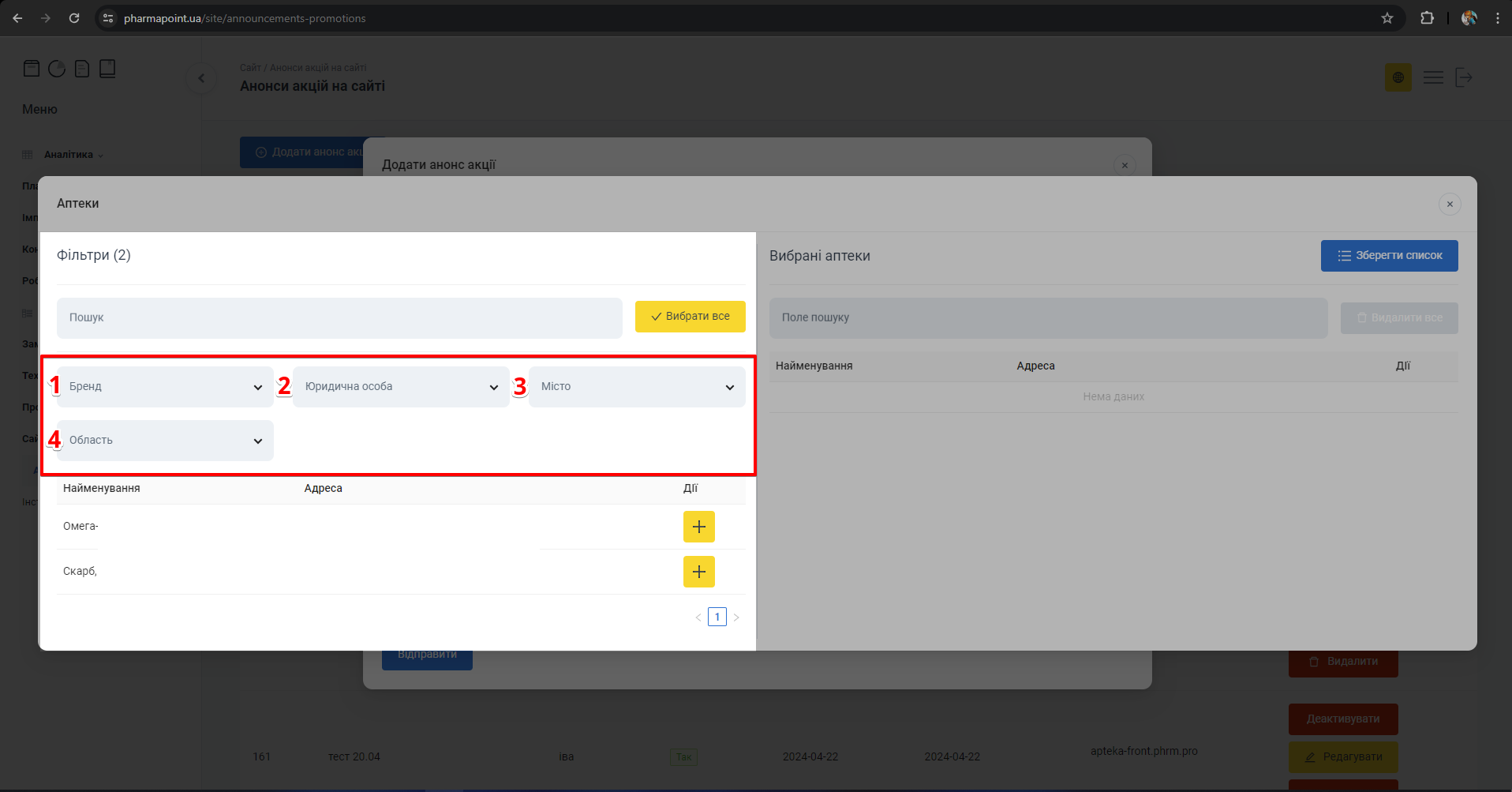Go to previous page of pharmacy list
Image resolution: width=1512 pixels, height=792 pixels.
click(698, 617)
